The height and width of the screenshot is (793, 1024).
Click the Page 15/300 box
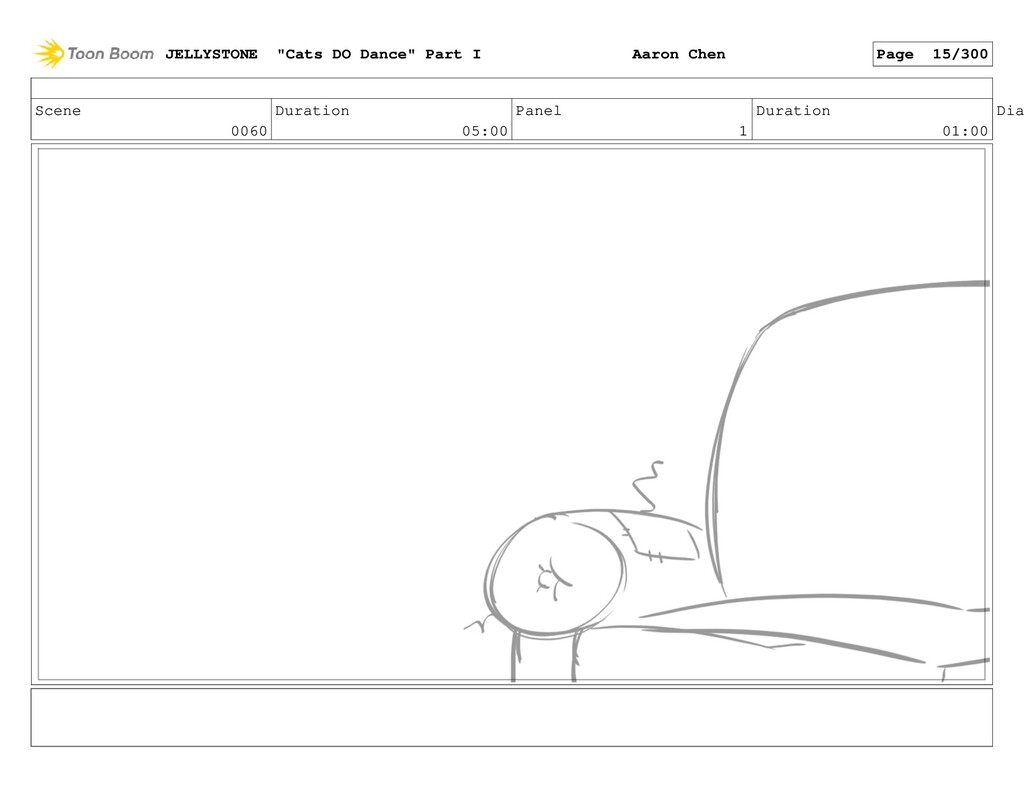(x=932, y=54)
